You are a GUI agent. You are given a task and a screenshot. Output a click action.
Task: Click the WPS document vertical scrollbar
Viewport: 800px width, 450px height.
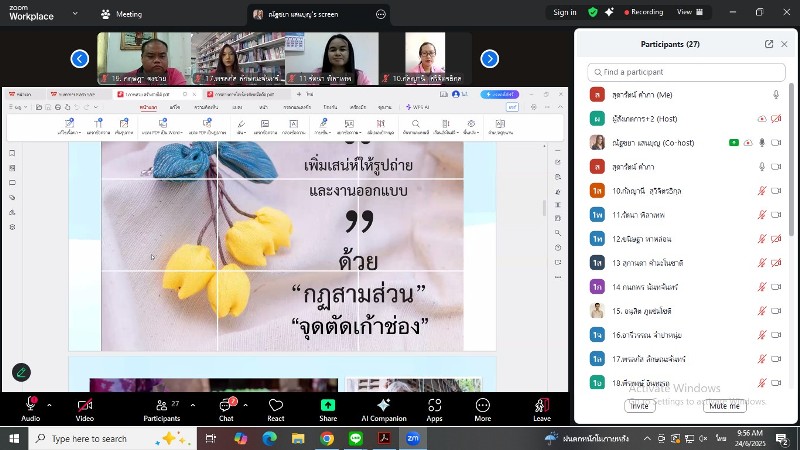pyautogui.click(x=544, y=207)
